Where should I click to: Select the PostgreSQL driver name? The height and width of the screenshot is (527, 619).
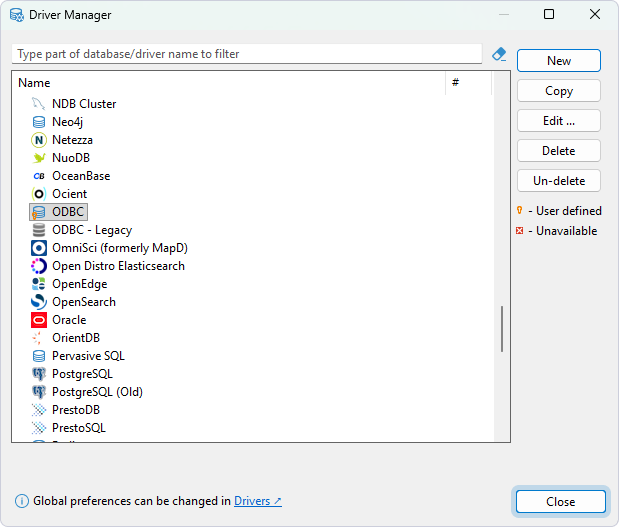(x=83, y=374)
